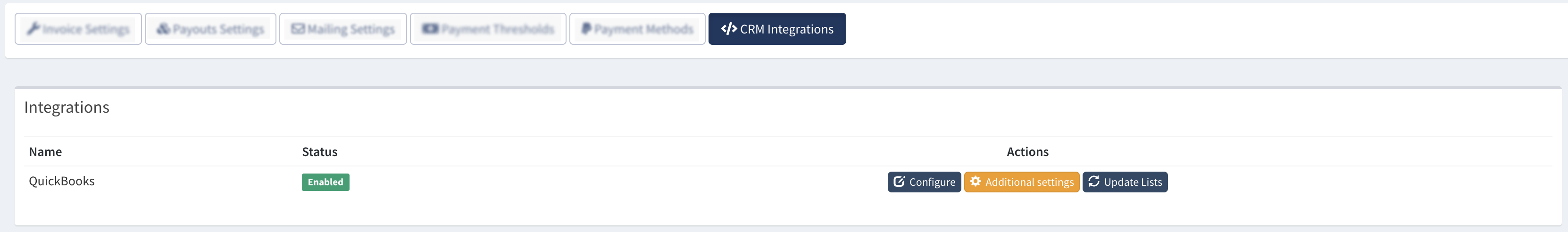Open the Payment Thresholds tab
Screen dimensions: 1568x232
(x=497, y=29)
